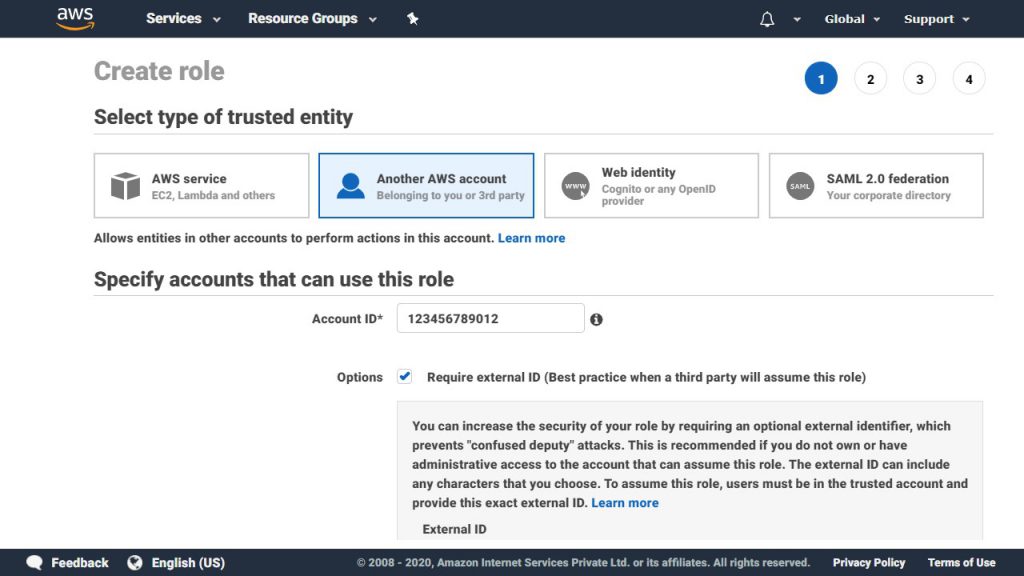Viewport: 1024px width, 576px height.
Task: Select the AWS service cube icon card
Action: (x=201, y=185)
